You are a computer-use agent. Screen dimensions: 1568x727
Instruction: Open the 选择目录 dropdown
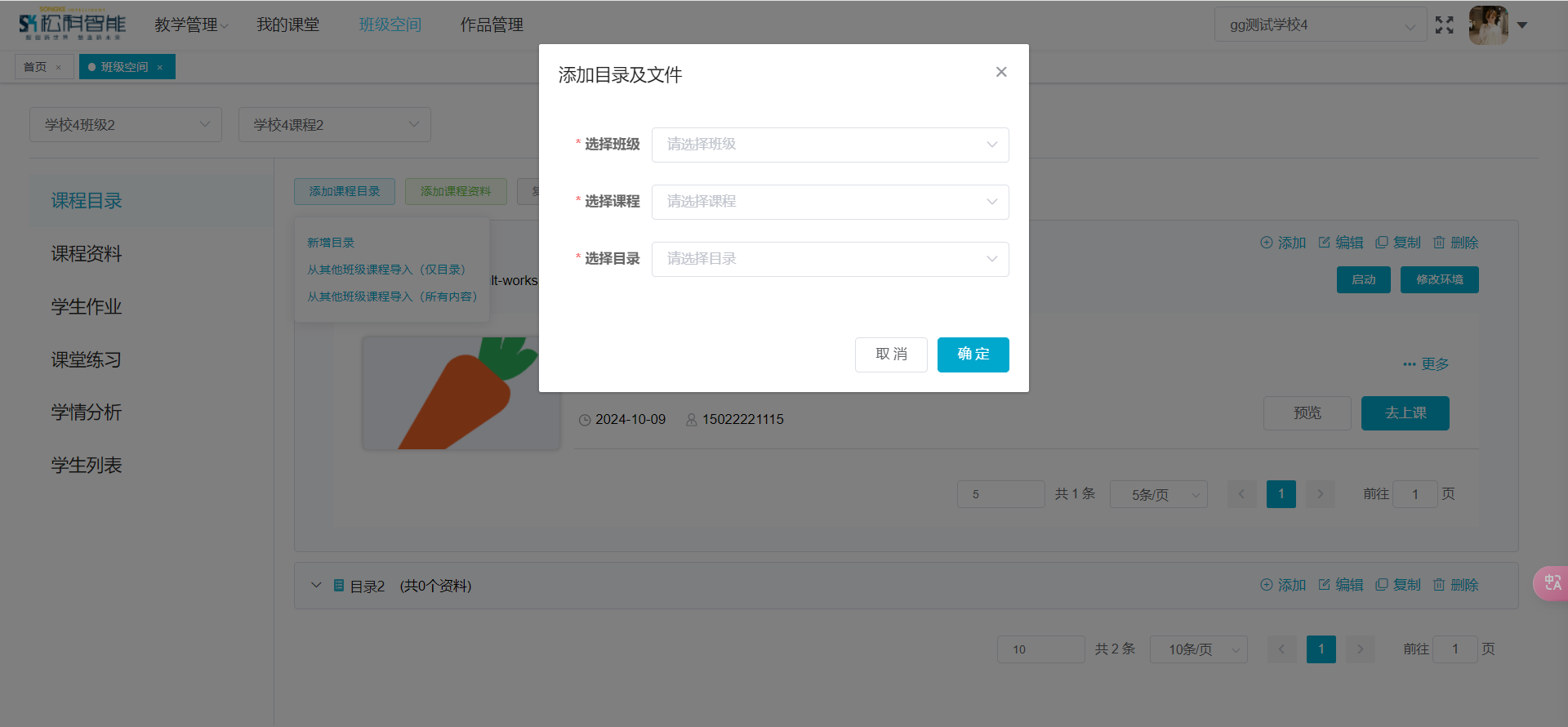[830, 259]
